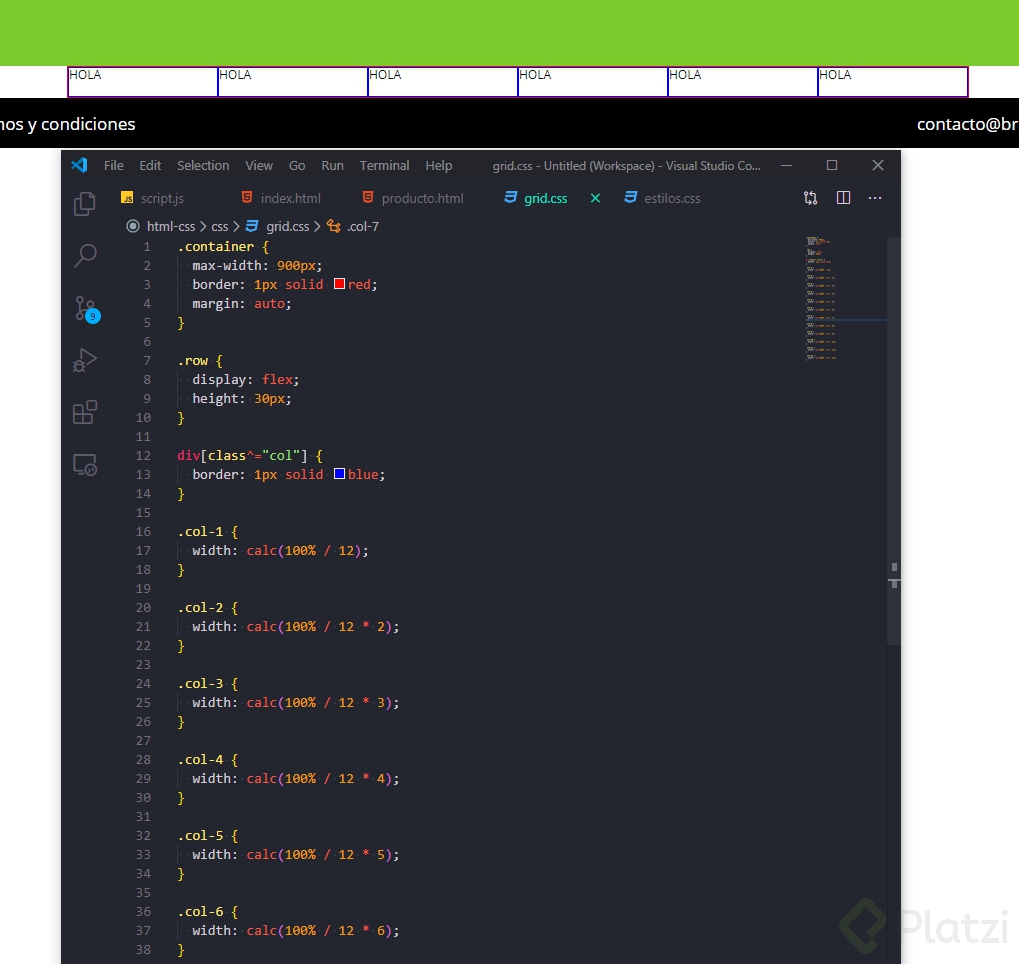Open the Explorer view in the activity bar
The height and width of the screenshot is (964, 1019).
pos(84,203)
